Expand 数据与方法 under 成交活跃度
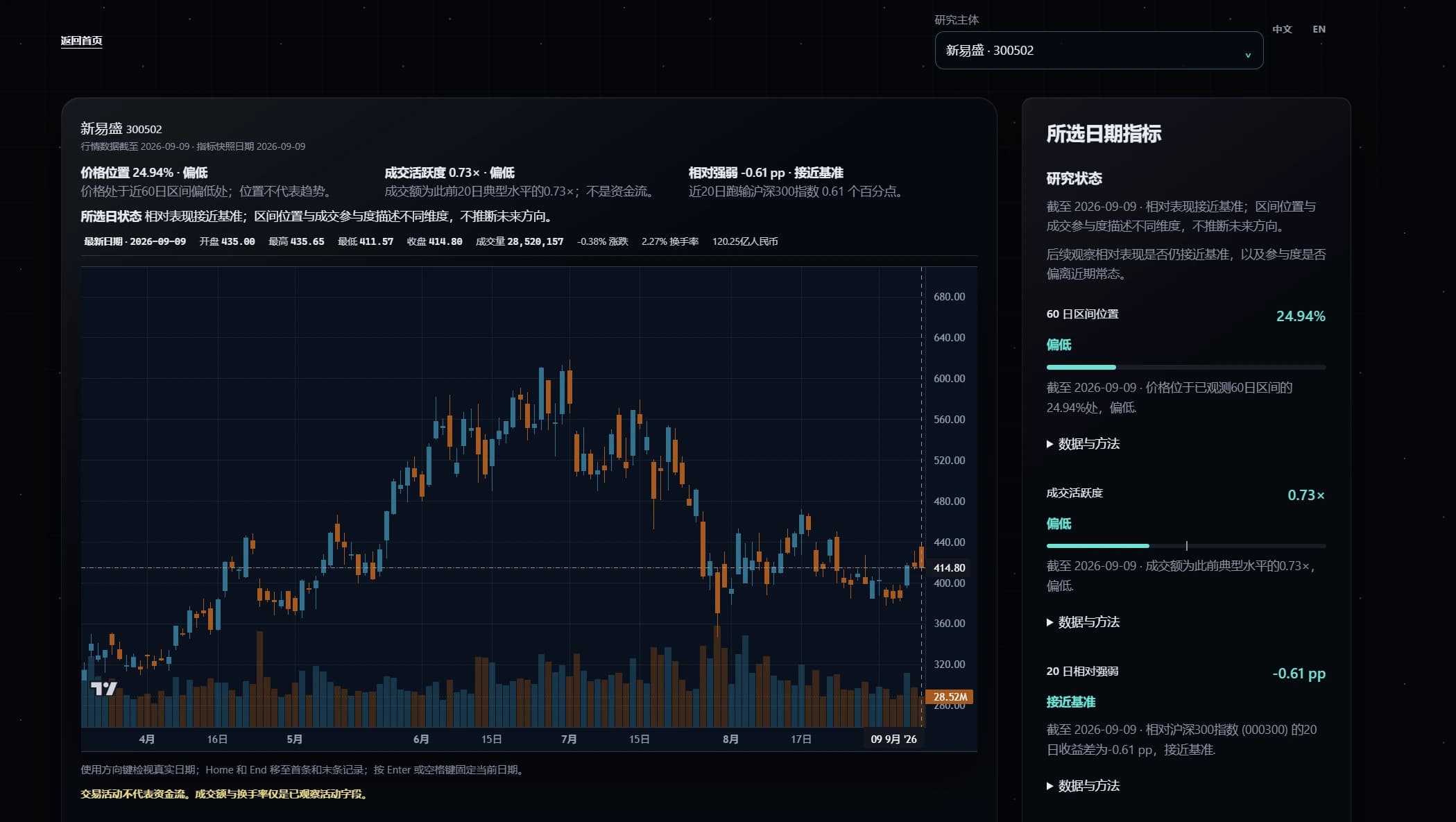This screenshot has height=822, width=1456. point(1083,622)
